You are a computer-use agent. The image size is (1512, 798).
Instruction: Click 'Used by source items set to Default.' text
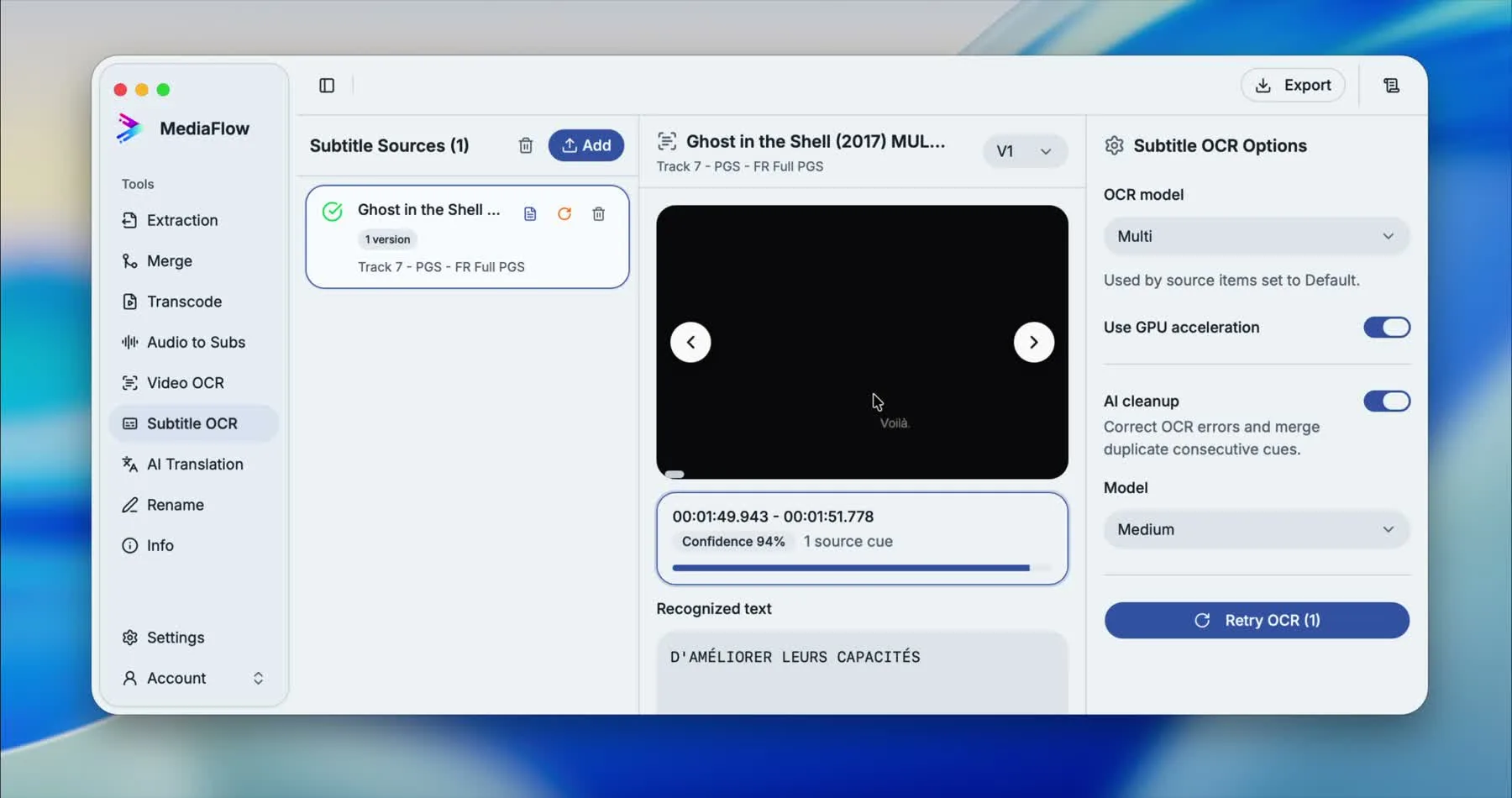click(1231, 281)
